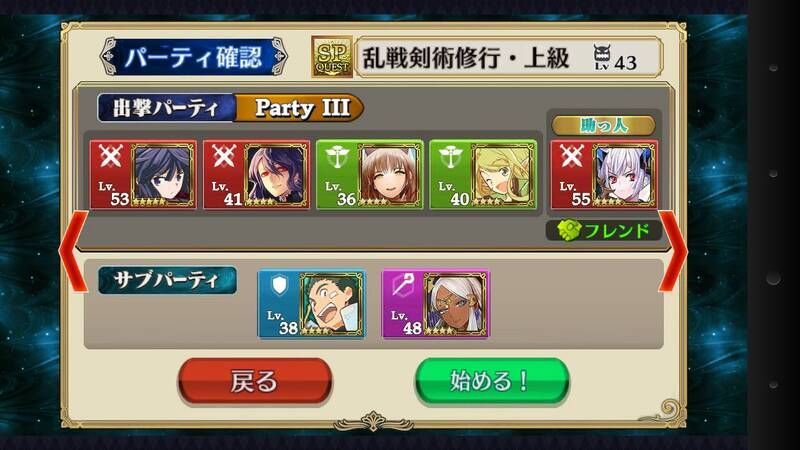Click the 戻る back button
Image resolution: width=800 pixels, height=450 pixels.
255,381
